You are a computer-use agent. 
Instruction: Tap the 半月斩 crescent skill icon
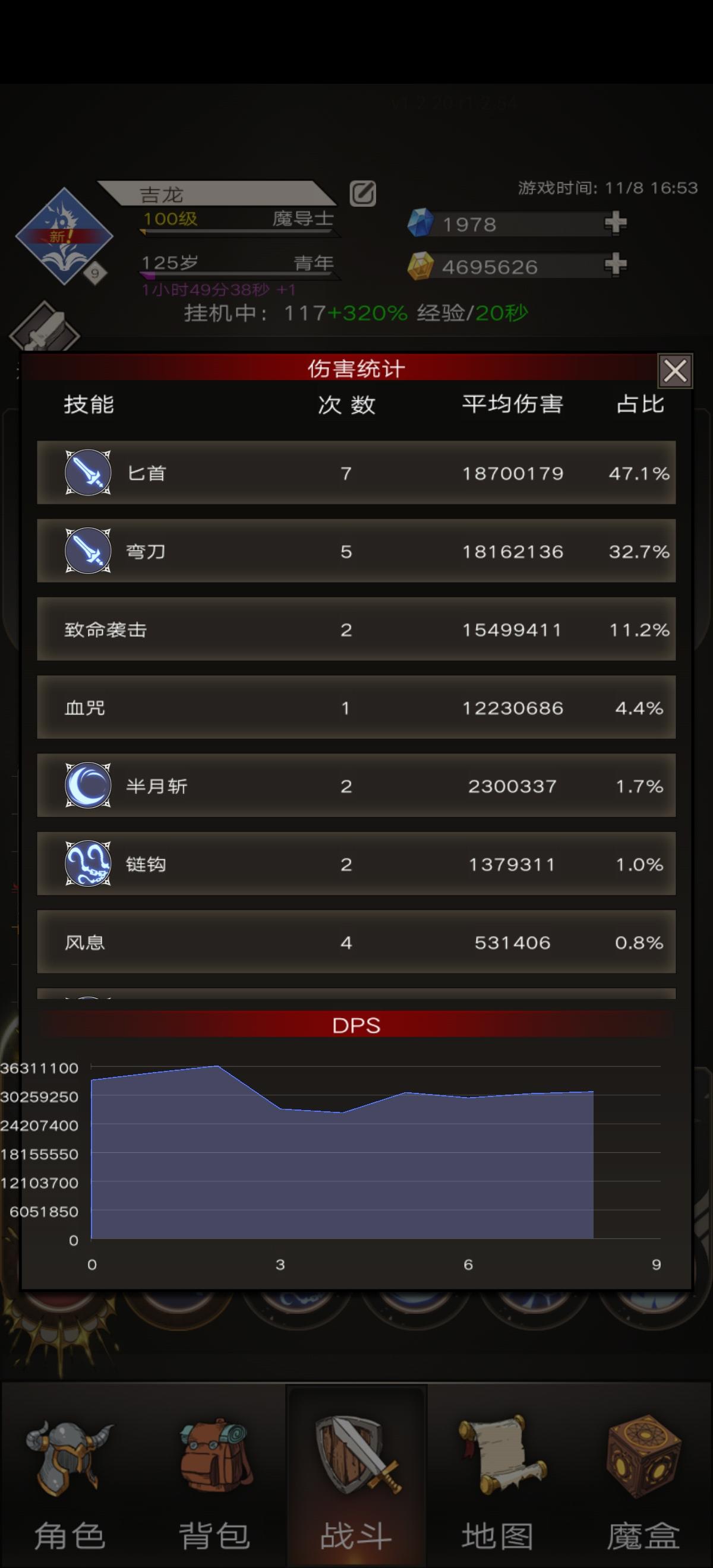89,785
